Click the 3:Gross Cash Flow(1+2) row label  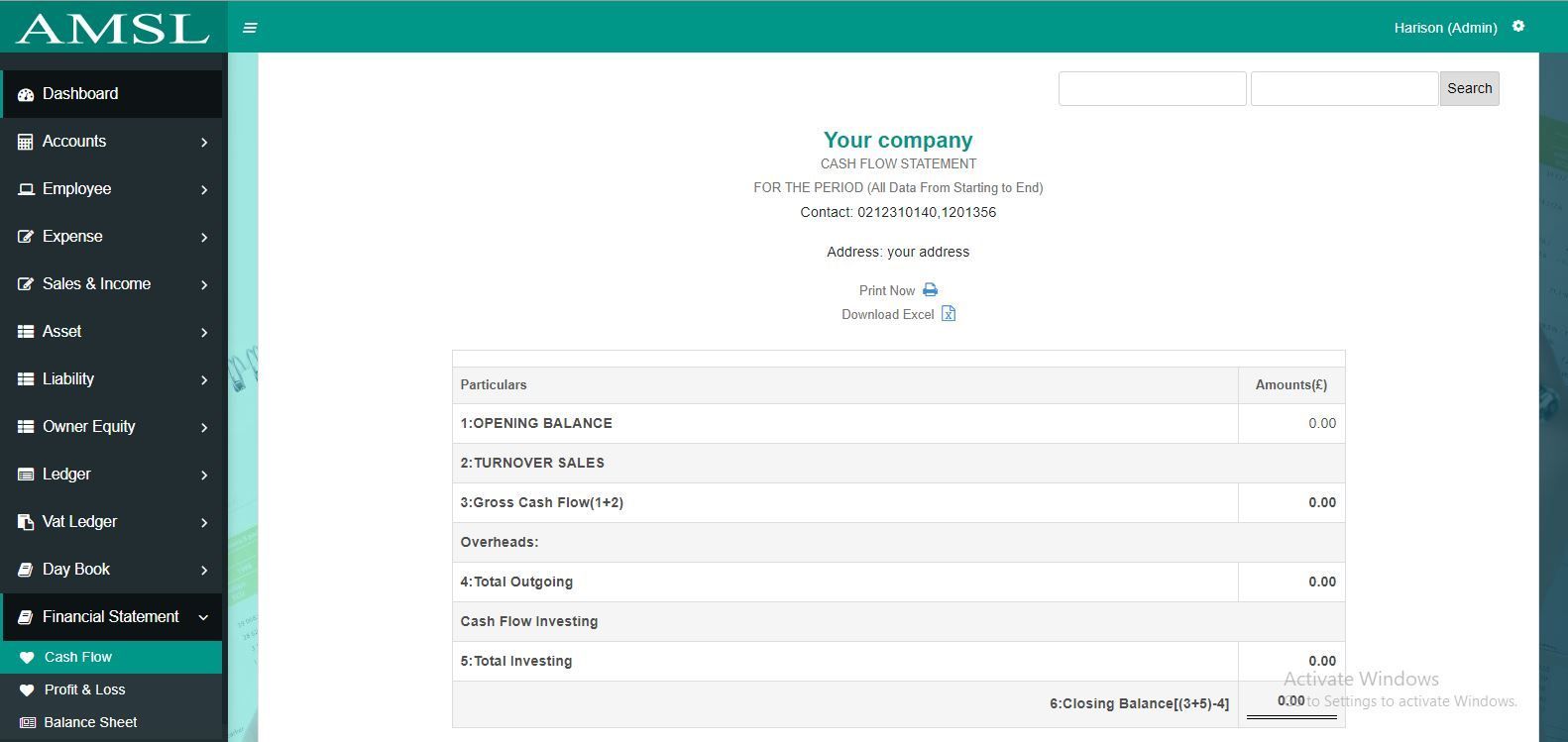(542, 502)
